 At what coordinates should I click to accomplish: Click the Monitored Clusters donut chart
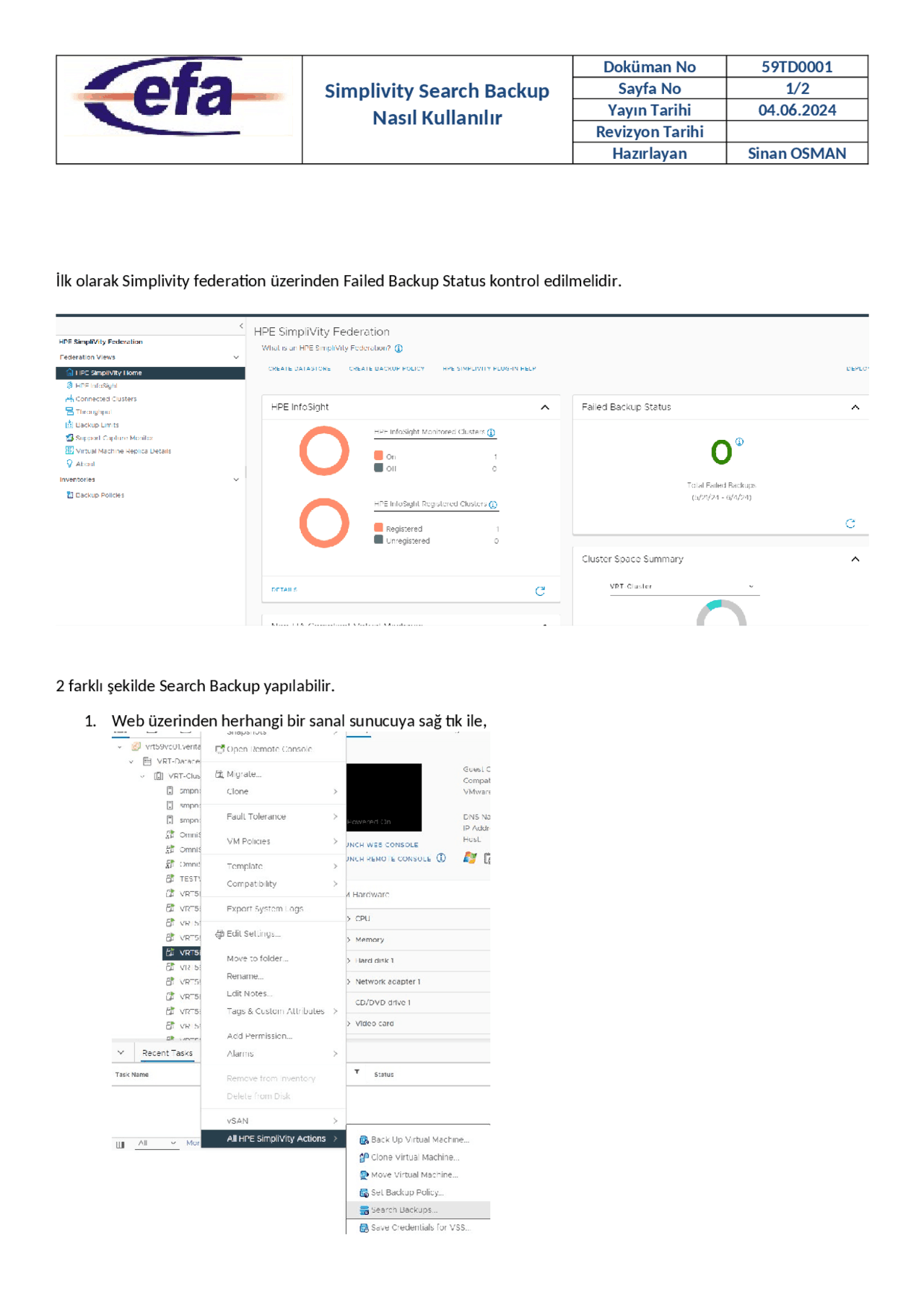pos(324,451)
